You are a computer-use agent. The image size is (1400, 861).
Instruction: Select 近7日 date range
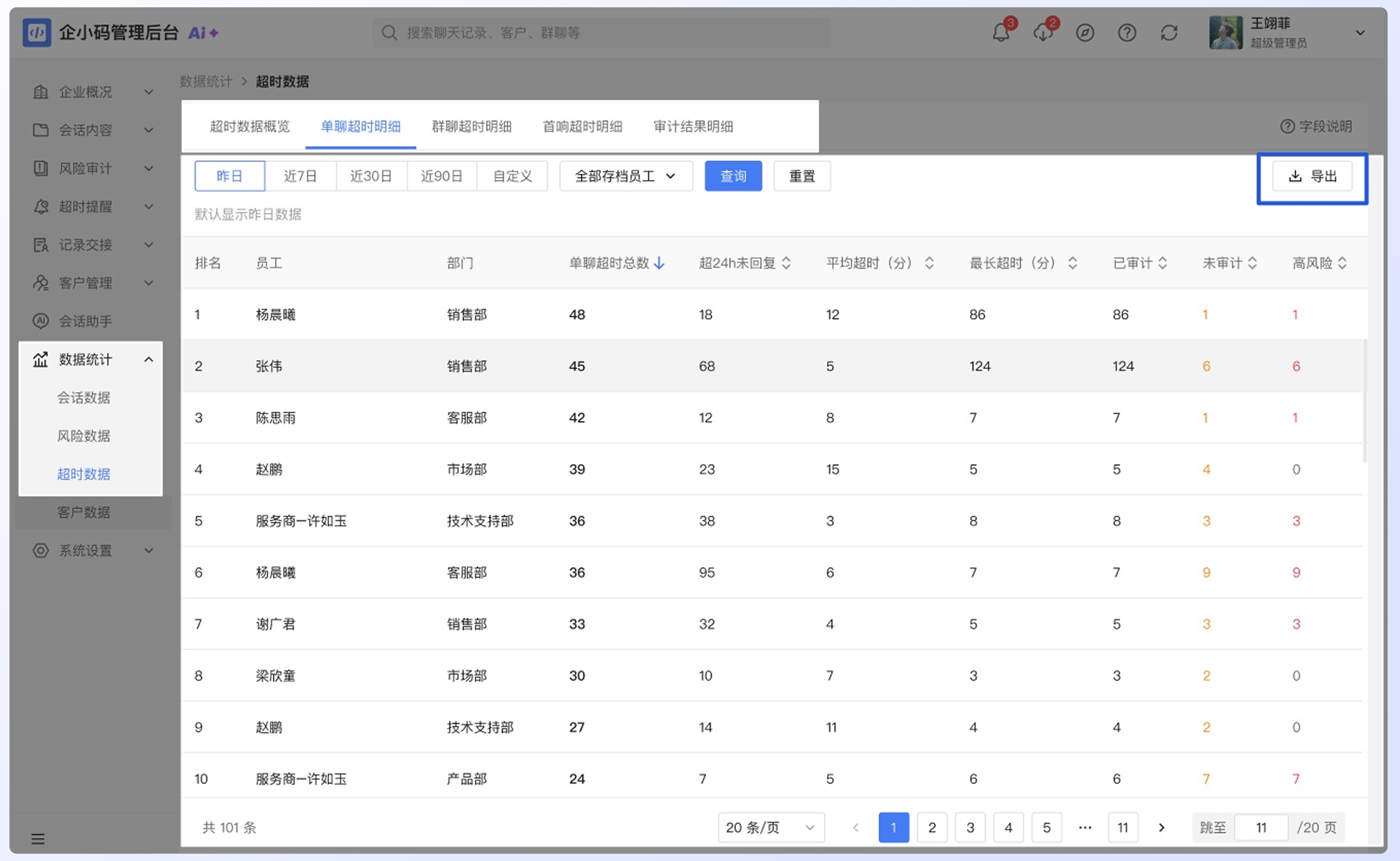pos(300,176)
